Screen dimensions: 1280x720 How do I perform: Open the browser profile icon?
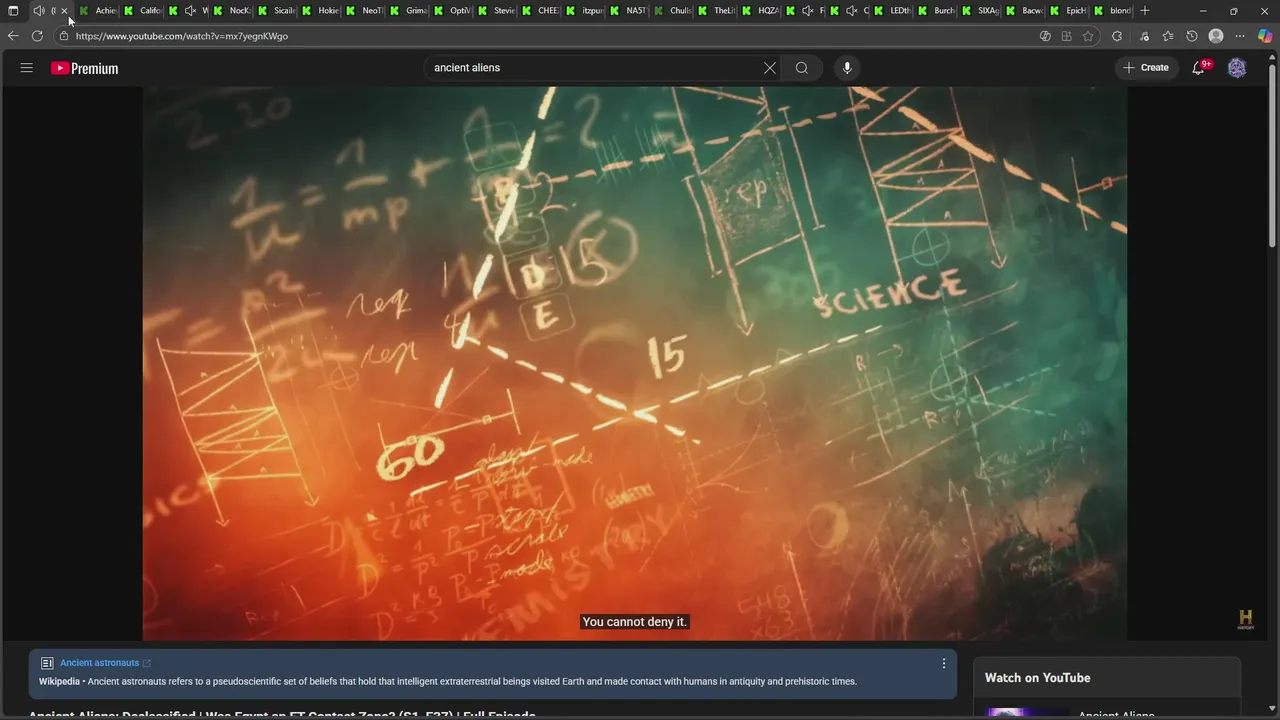1216,36
